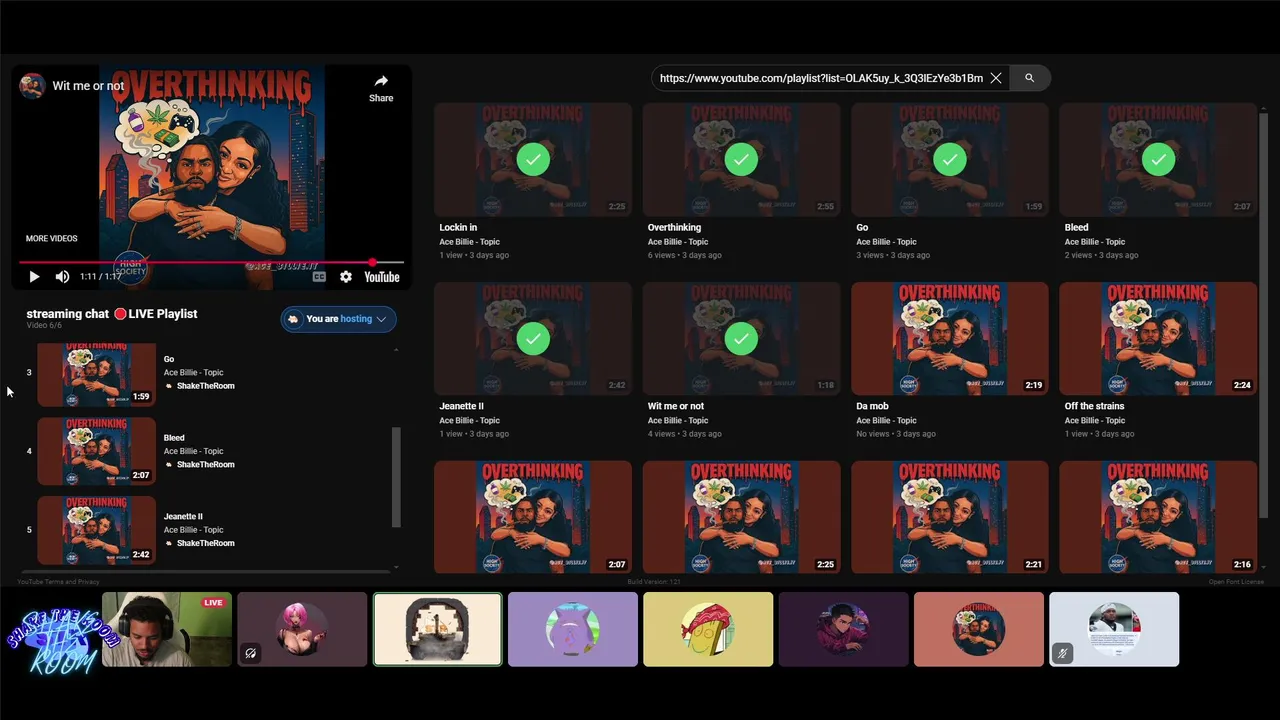Click the search magnifier button
1280x720 pixels.
(1029, 78)
